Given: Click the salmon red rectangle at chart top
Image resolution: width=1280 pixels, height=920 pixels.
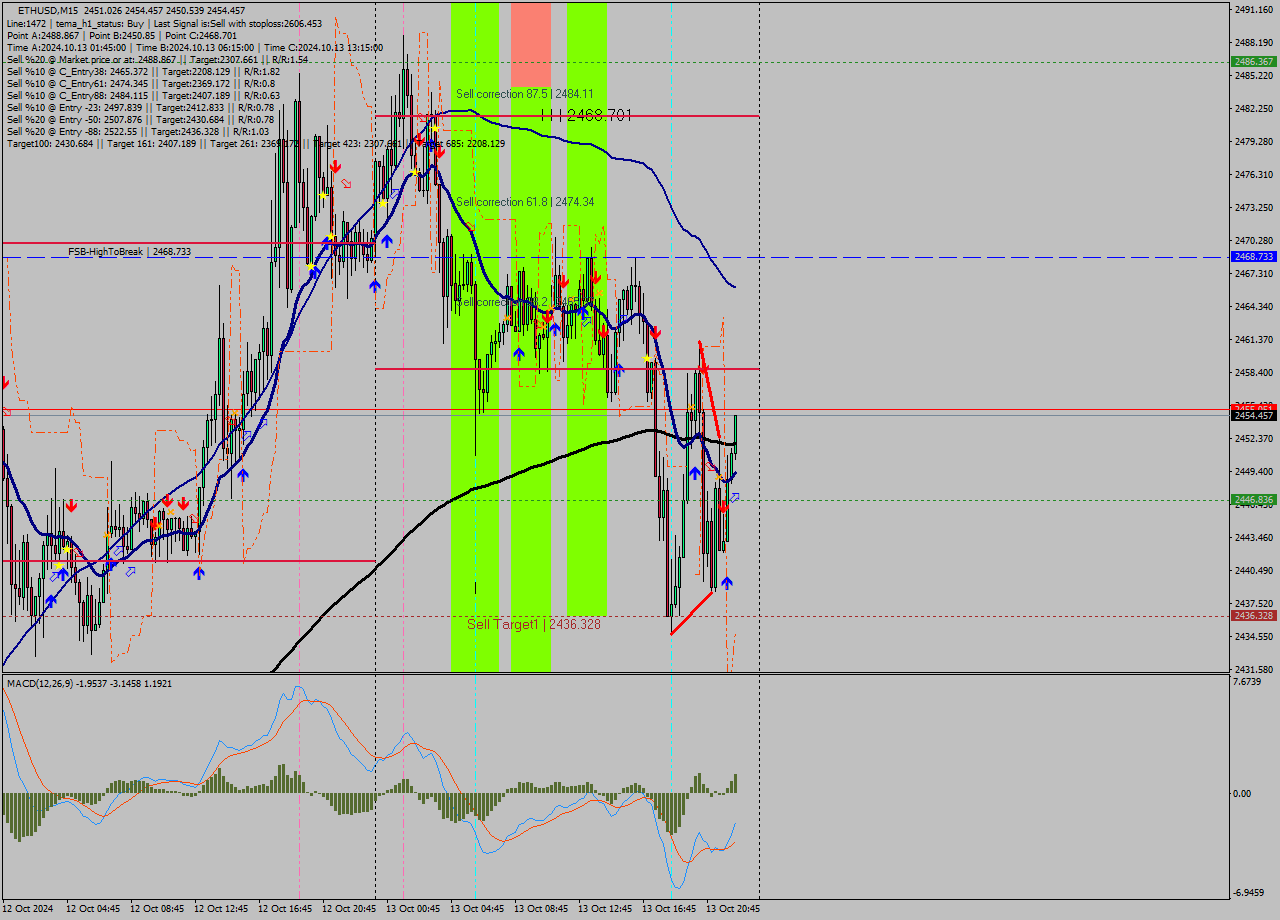Looking at the screenshot, I should point(531,44).
